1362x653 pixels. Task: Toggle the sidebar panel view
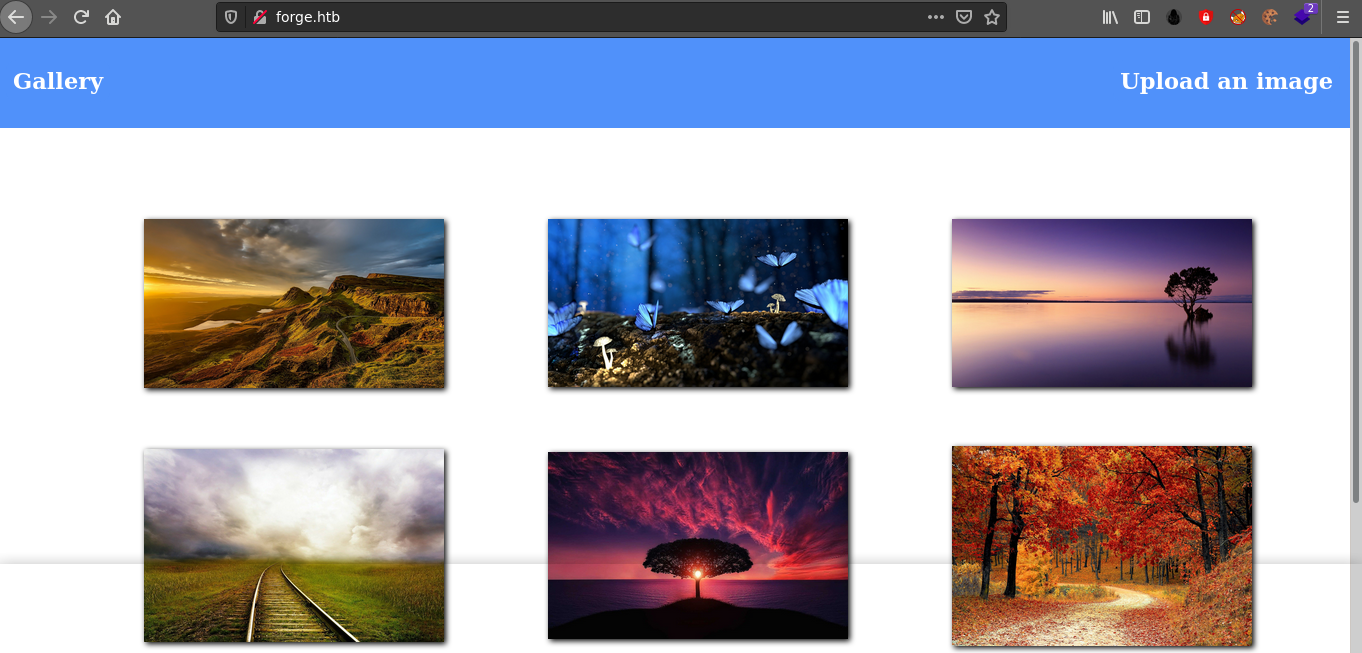coord(1142,17)
